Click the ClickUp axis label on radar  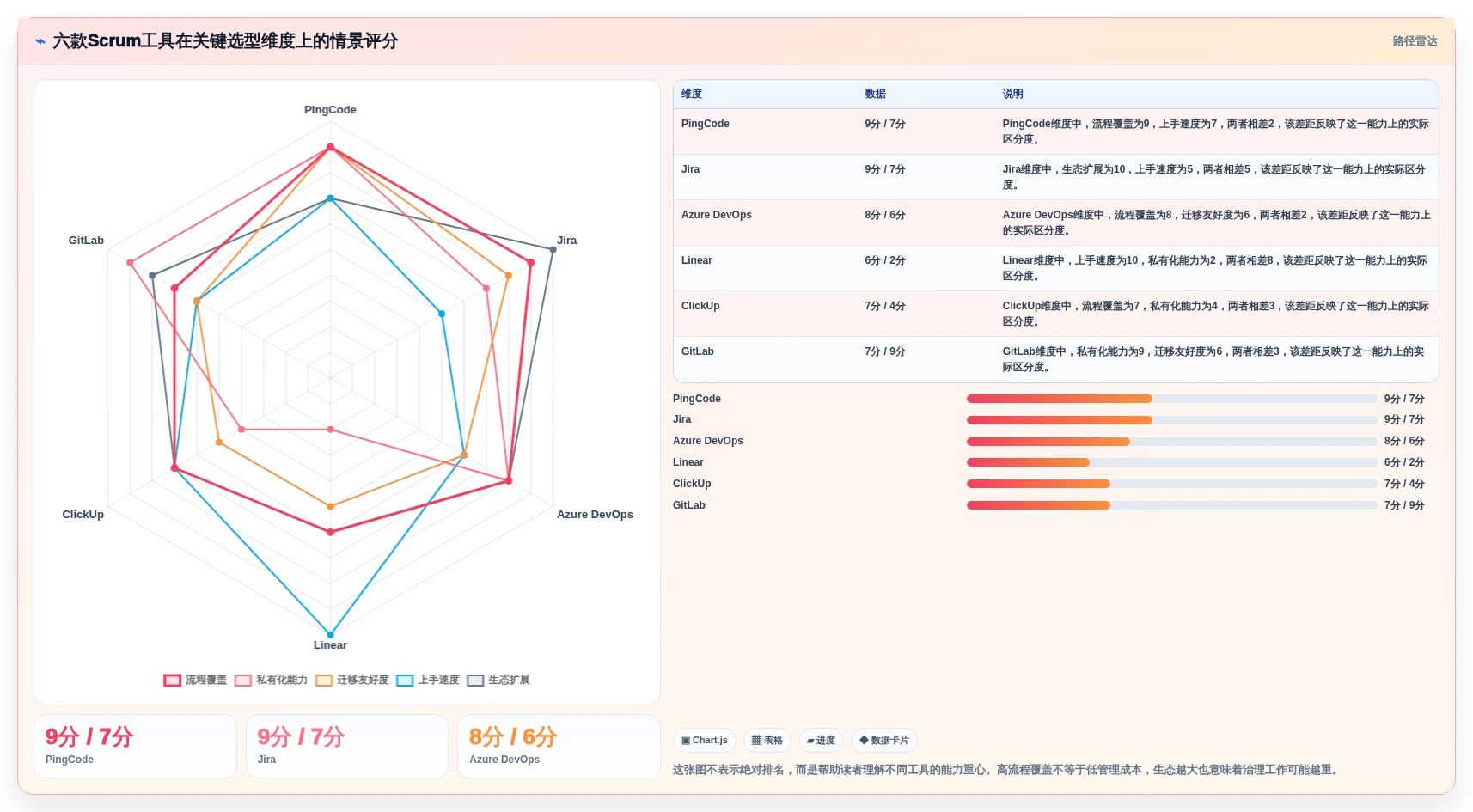(x=83, y=515)
